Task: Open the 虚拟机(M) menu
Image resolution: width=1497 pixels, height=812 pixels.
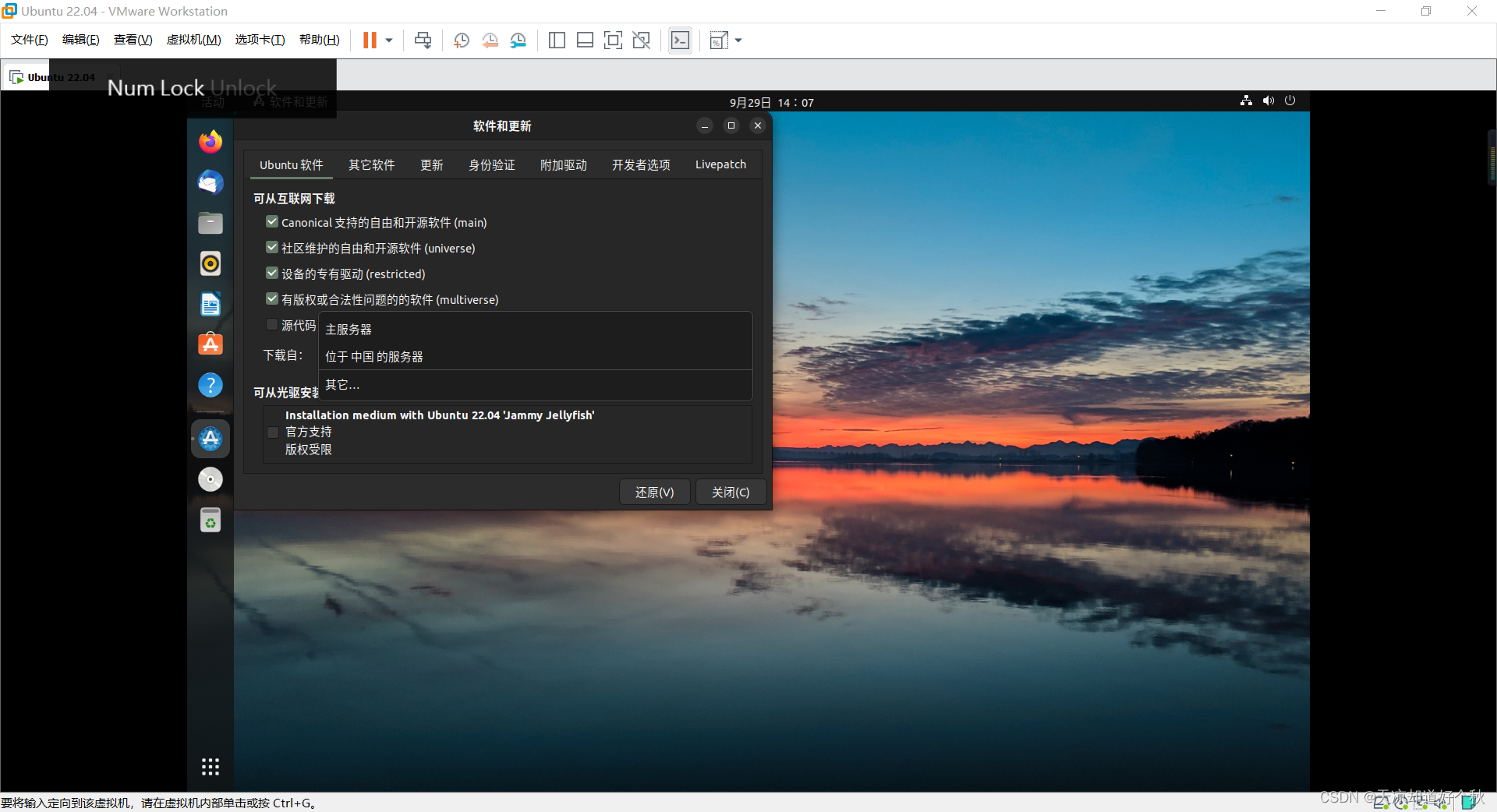Action: (194, 40)
